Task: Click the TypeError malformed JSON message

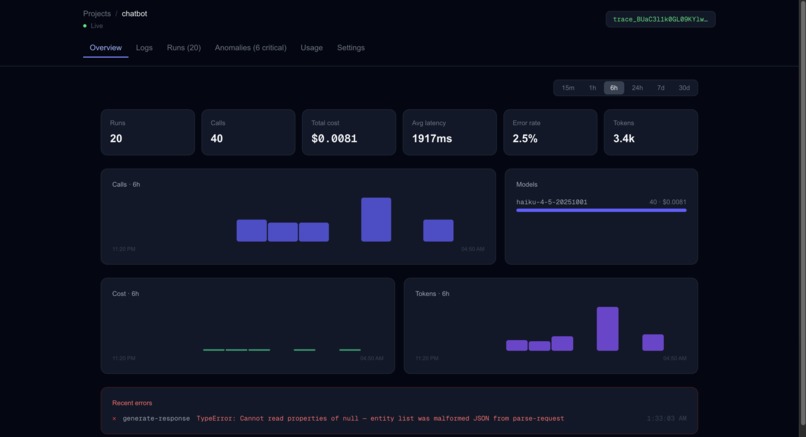Action: [x=380, y=418]
